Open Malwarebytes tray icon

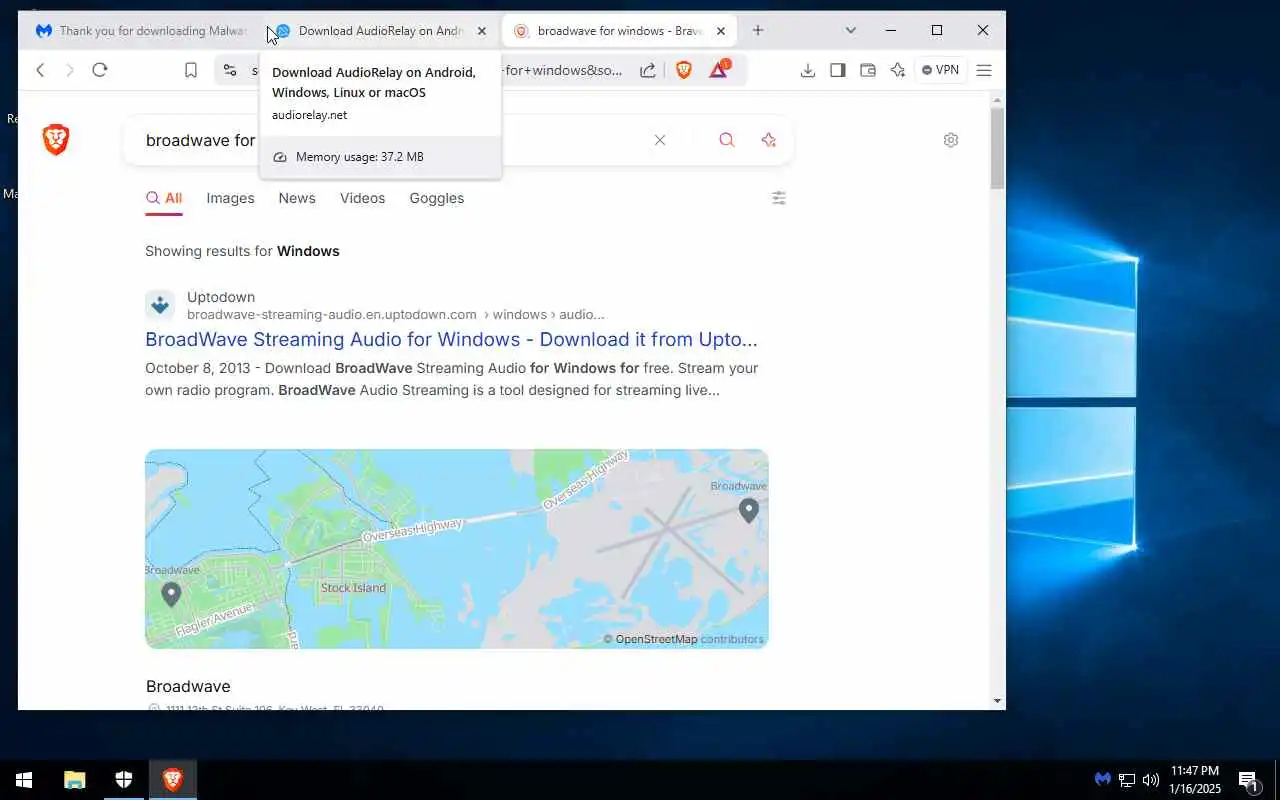point(1103,780)
